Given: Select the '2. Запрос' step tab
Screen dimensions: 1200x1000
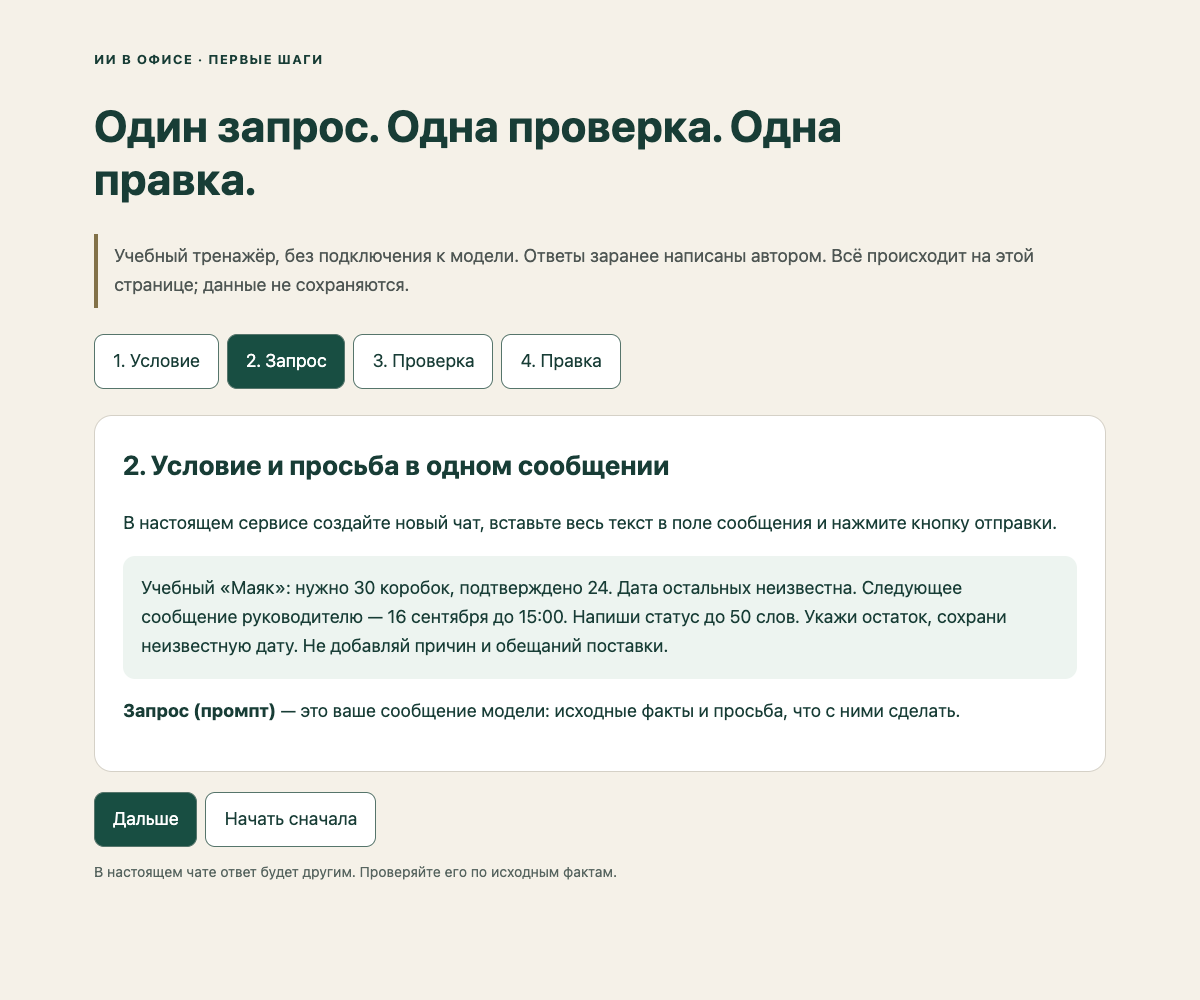Looking at the screenshot, I should coord(286,361).
